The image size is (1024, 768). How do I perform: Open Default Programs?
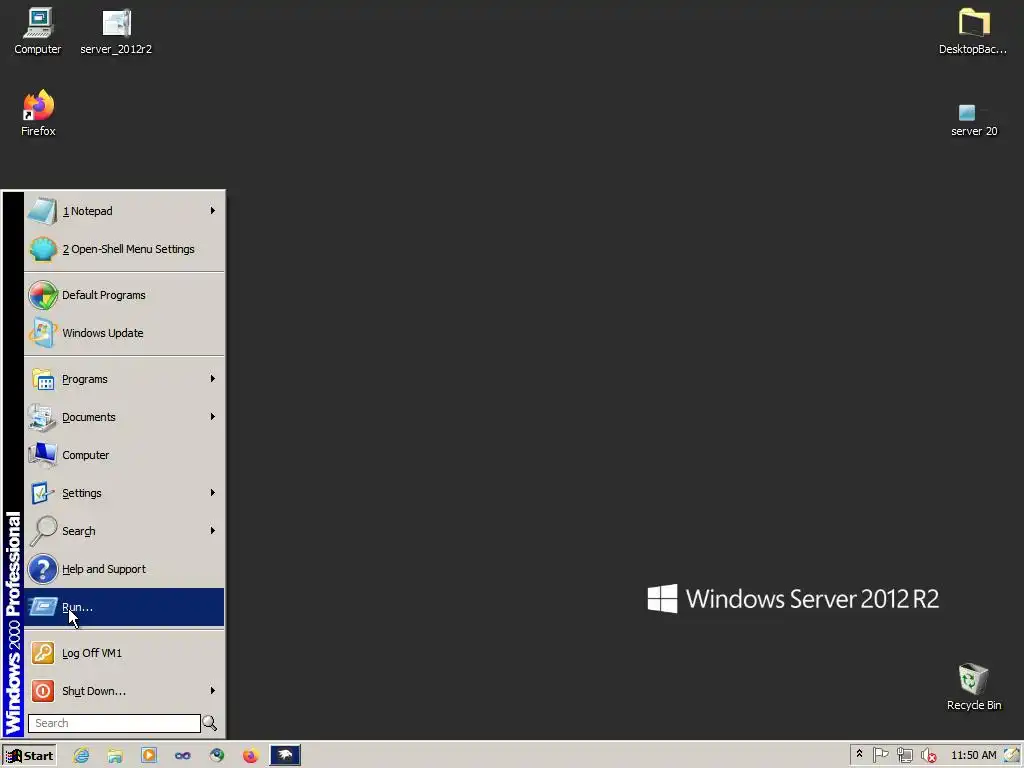(124, 295)
